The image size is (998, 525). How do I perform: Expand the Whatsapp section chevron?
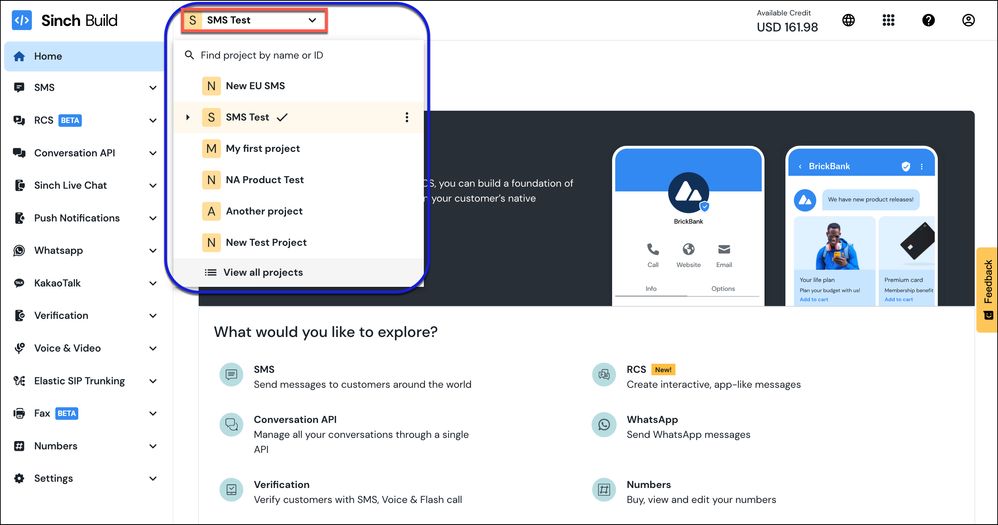click(x=153, y=251)
